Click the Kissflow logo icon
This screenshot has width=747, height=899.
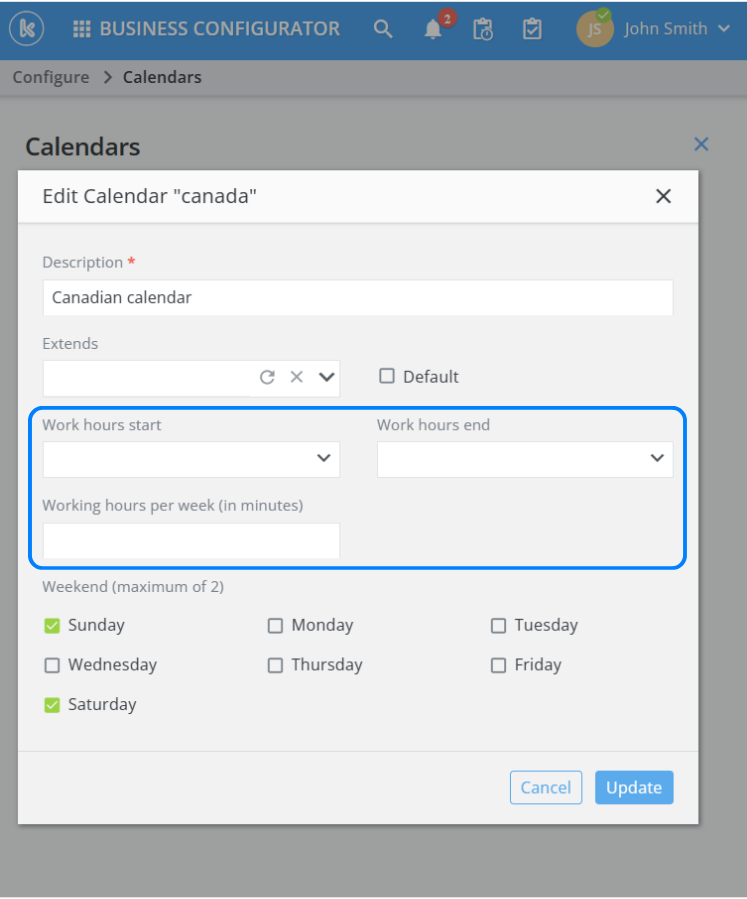pos(25,29)
